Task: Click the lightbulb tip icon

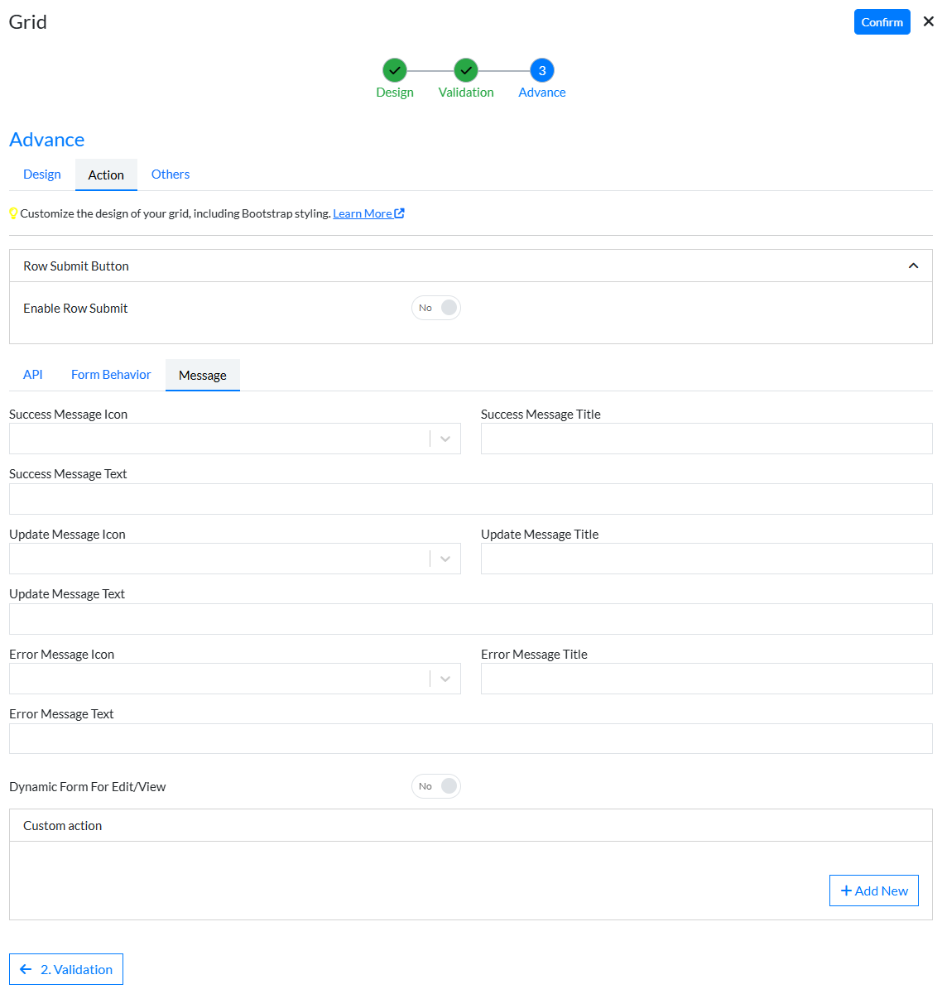Action: pos(14,212)
